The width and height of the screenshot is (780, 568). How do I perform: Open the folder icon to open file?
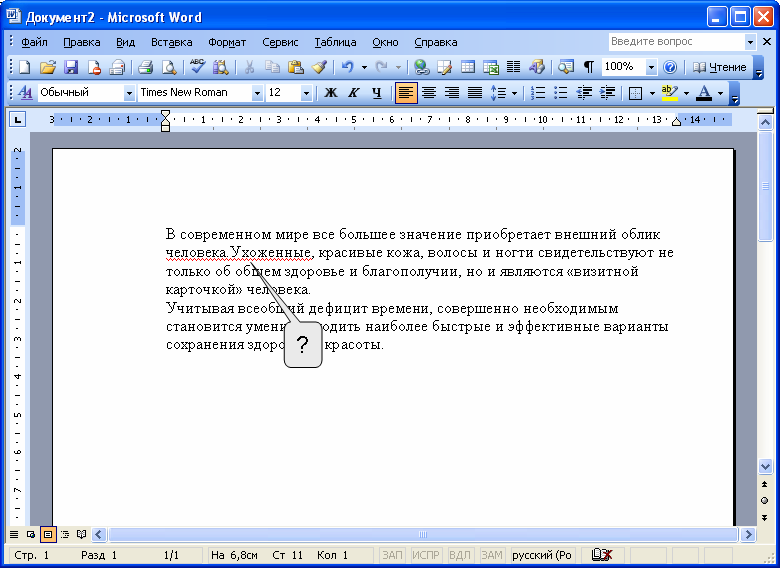[47, 67]
